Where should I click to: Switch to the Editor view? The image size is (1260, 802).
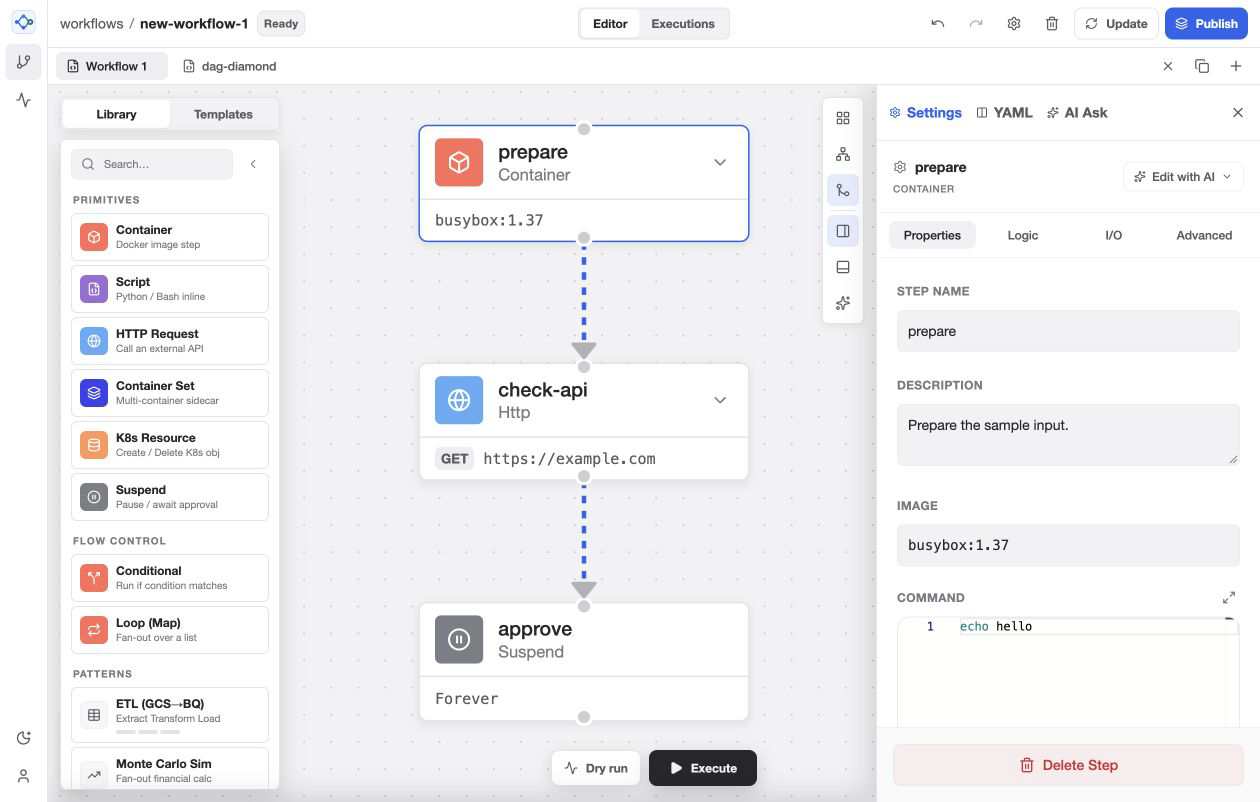[610, 24]
